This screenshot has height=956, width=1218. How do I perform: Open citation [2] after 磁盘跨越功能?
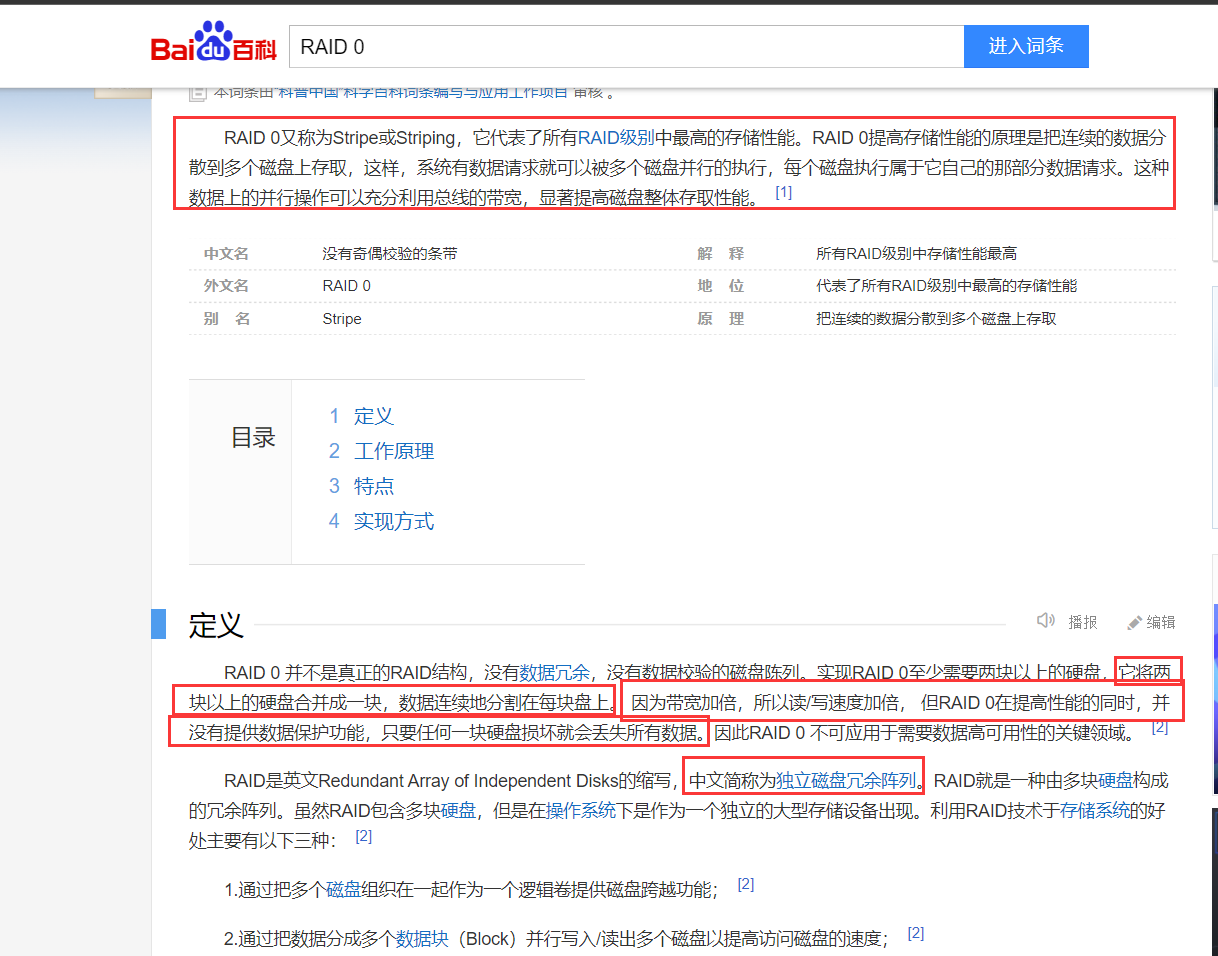tap(745, 884)
